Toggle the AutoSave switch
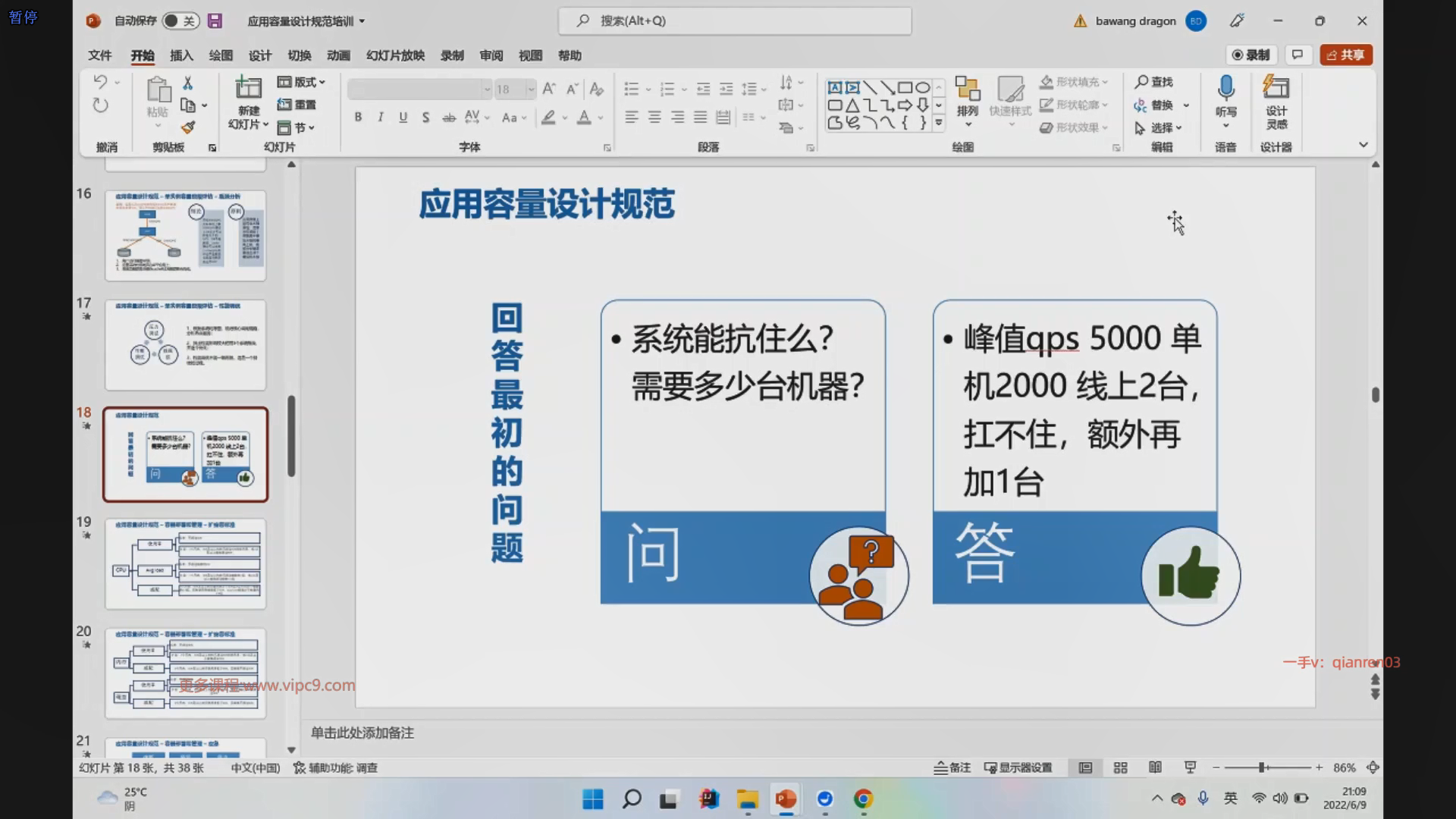1456x819 pixels. point(180,21)
